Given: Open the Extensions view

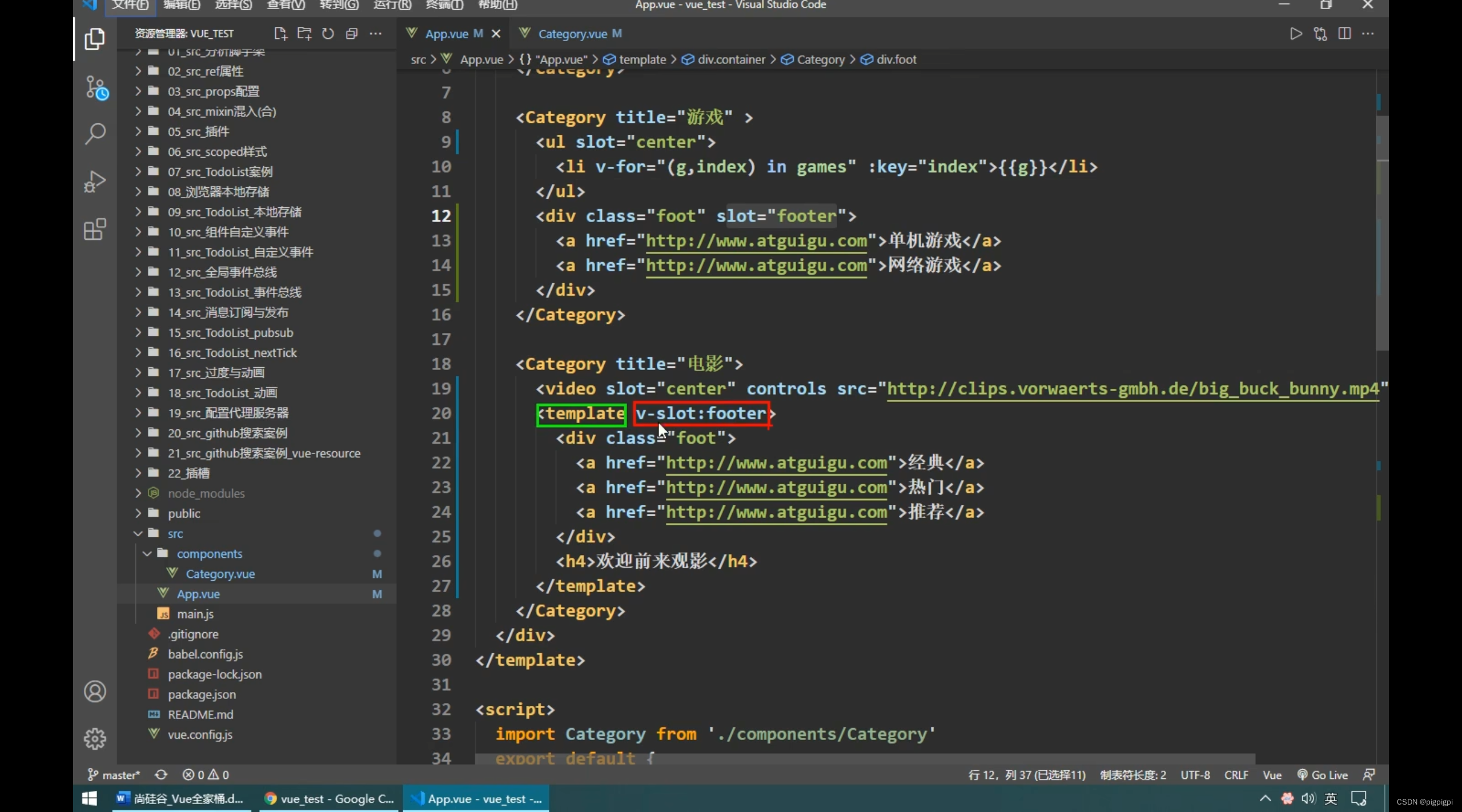Looking at the screenshot, I should 95,230.
